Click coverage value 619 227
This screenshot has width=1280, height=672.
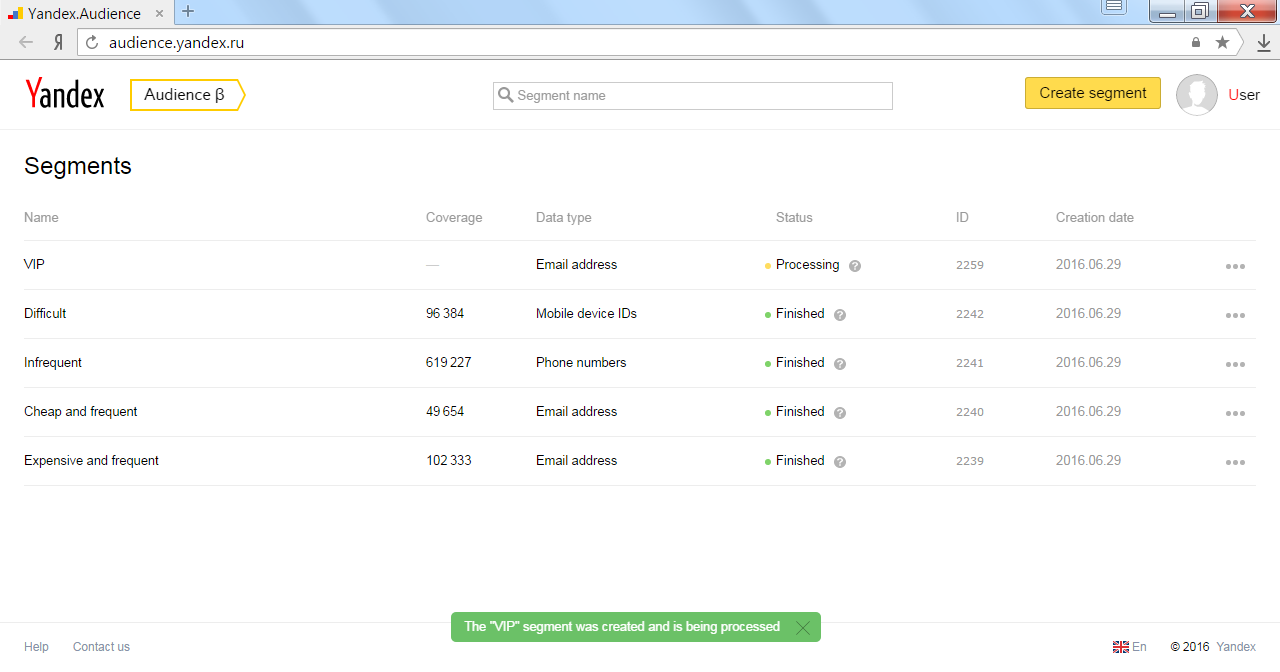[x=449, y=362]
